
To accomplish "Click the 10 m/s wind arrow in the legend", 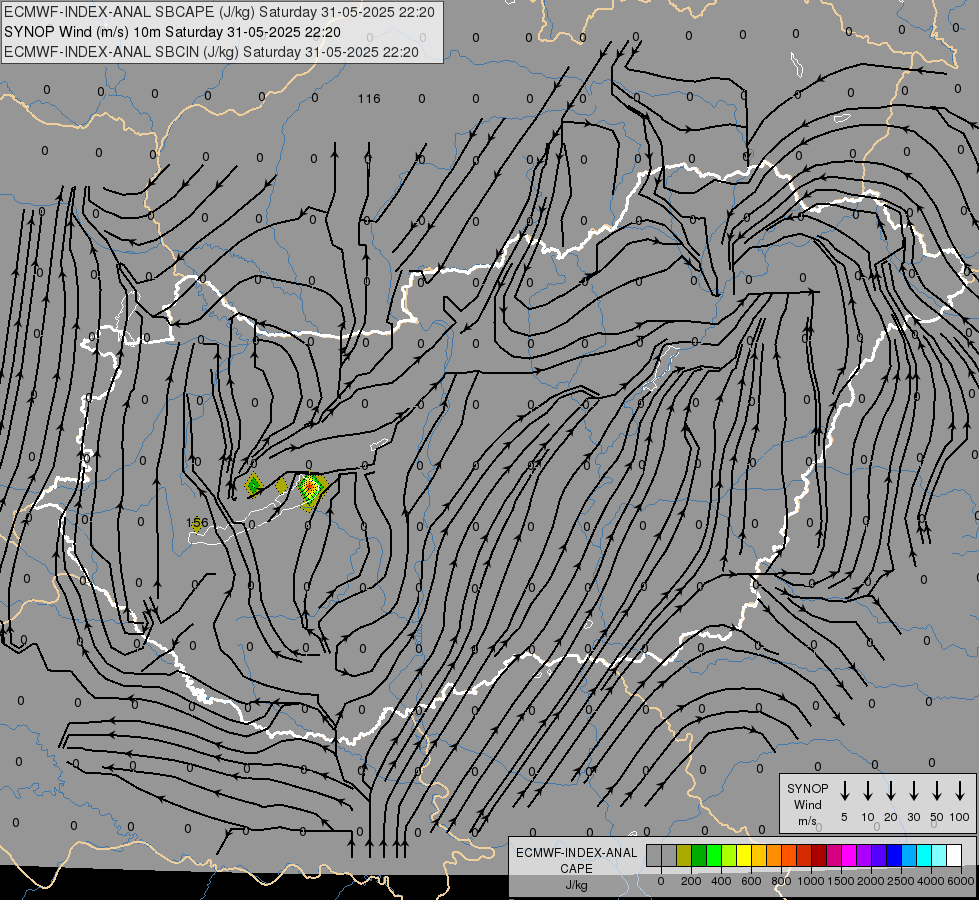I will (x=867, y=791).
